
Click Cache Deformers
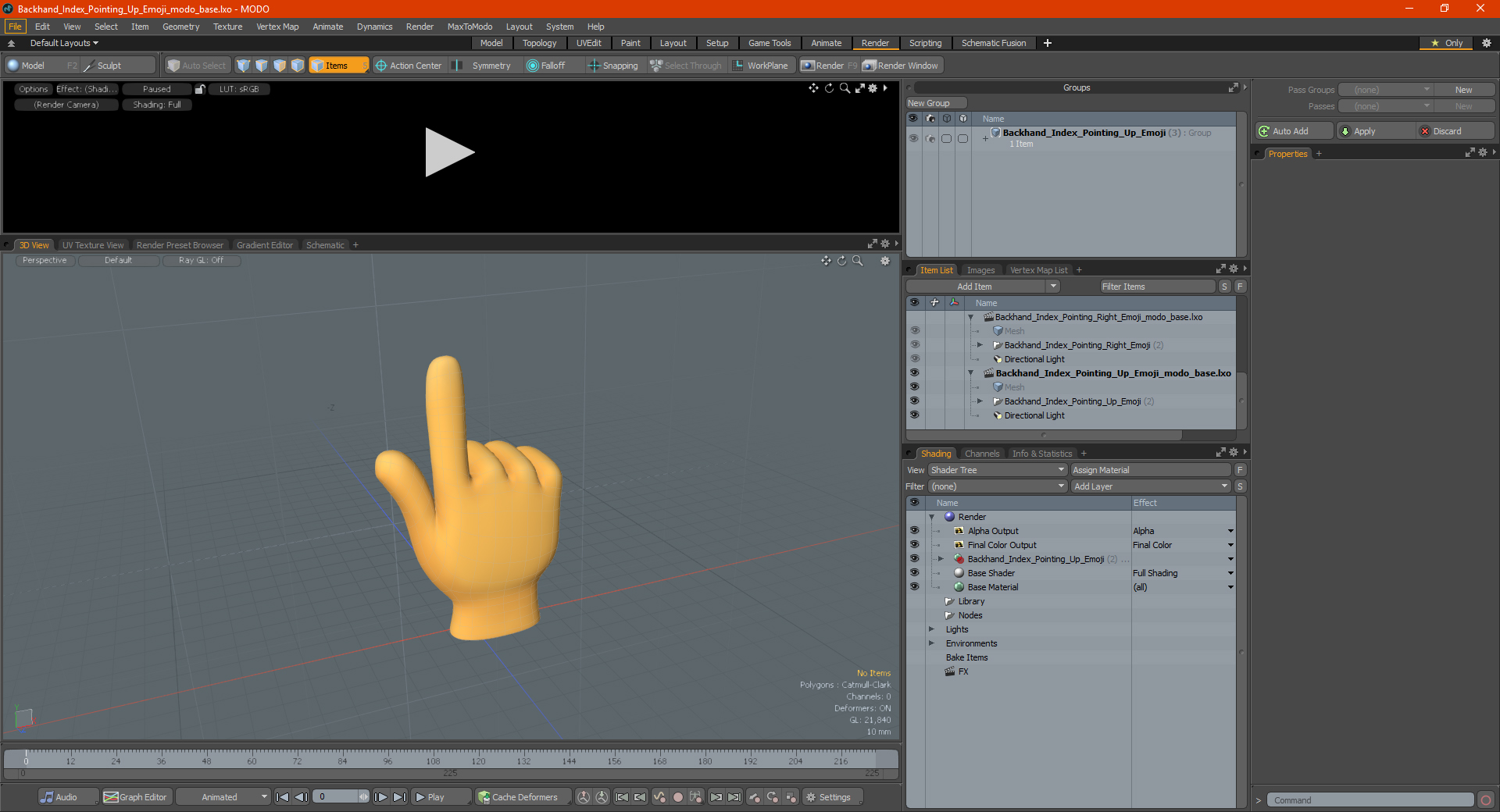tap(523, 797)
